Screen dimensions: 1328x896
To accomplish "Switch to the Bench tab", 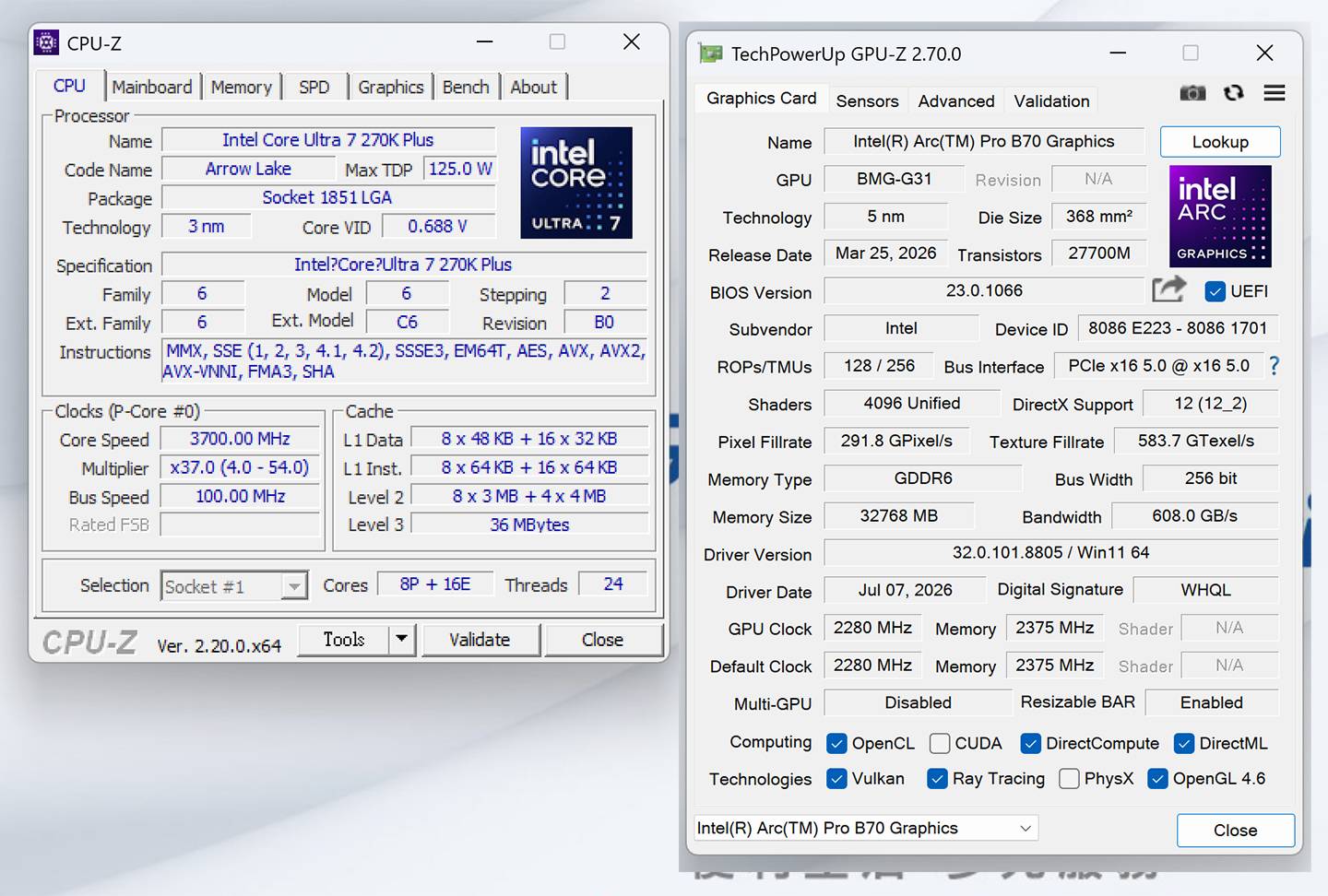I will (466, 87).
